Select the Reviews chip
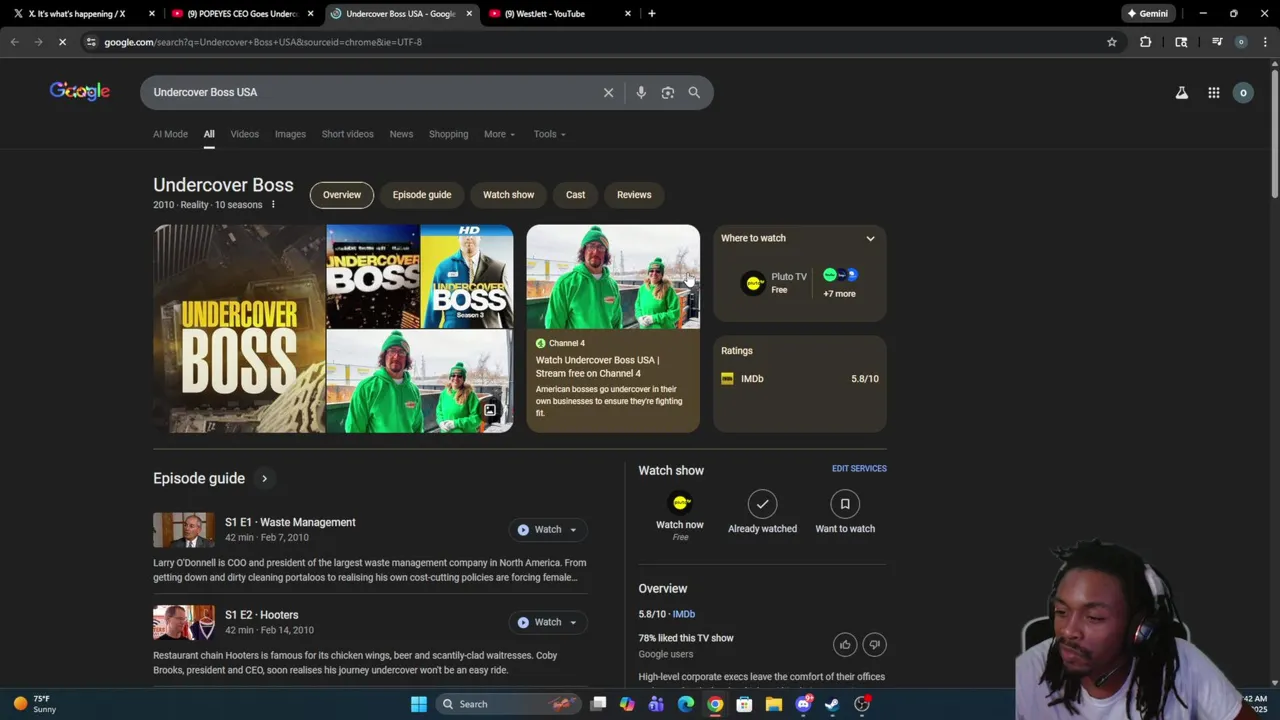Viewport: 1280px width, 720px height. 634,195
